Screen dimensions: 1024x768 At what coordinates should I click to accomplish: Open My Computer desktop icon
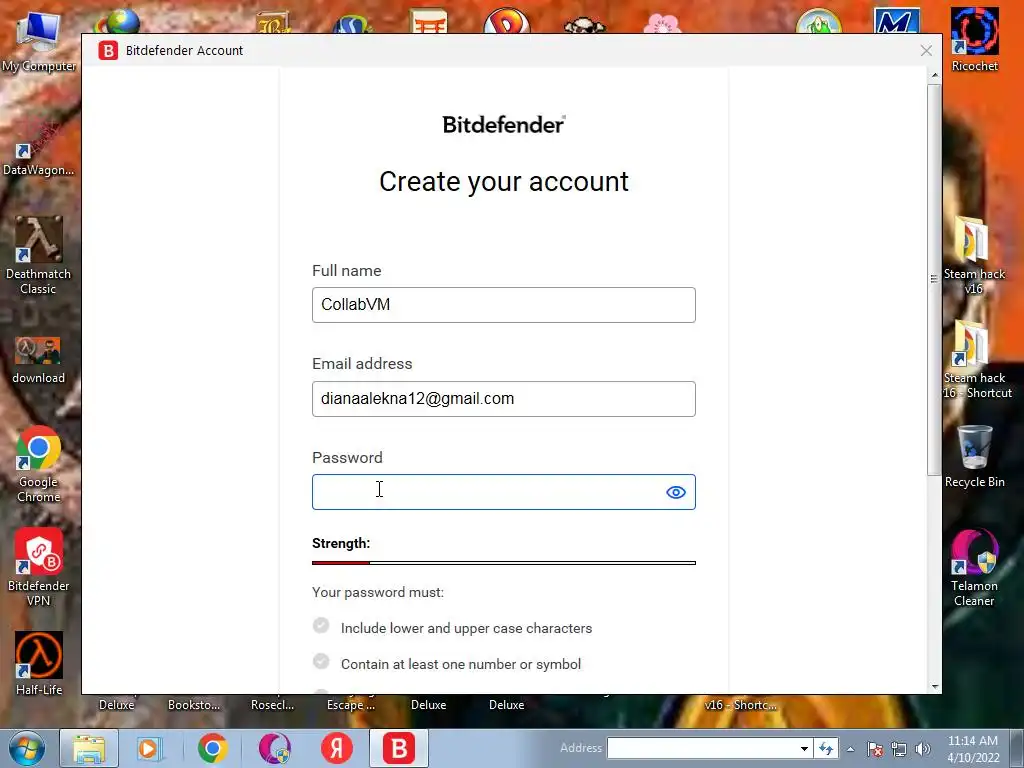click(x=39, y=42)
